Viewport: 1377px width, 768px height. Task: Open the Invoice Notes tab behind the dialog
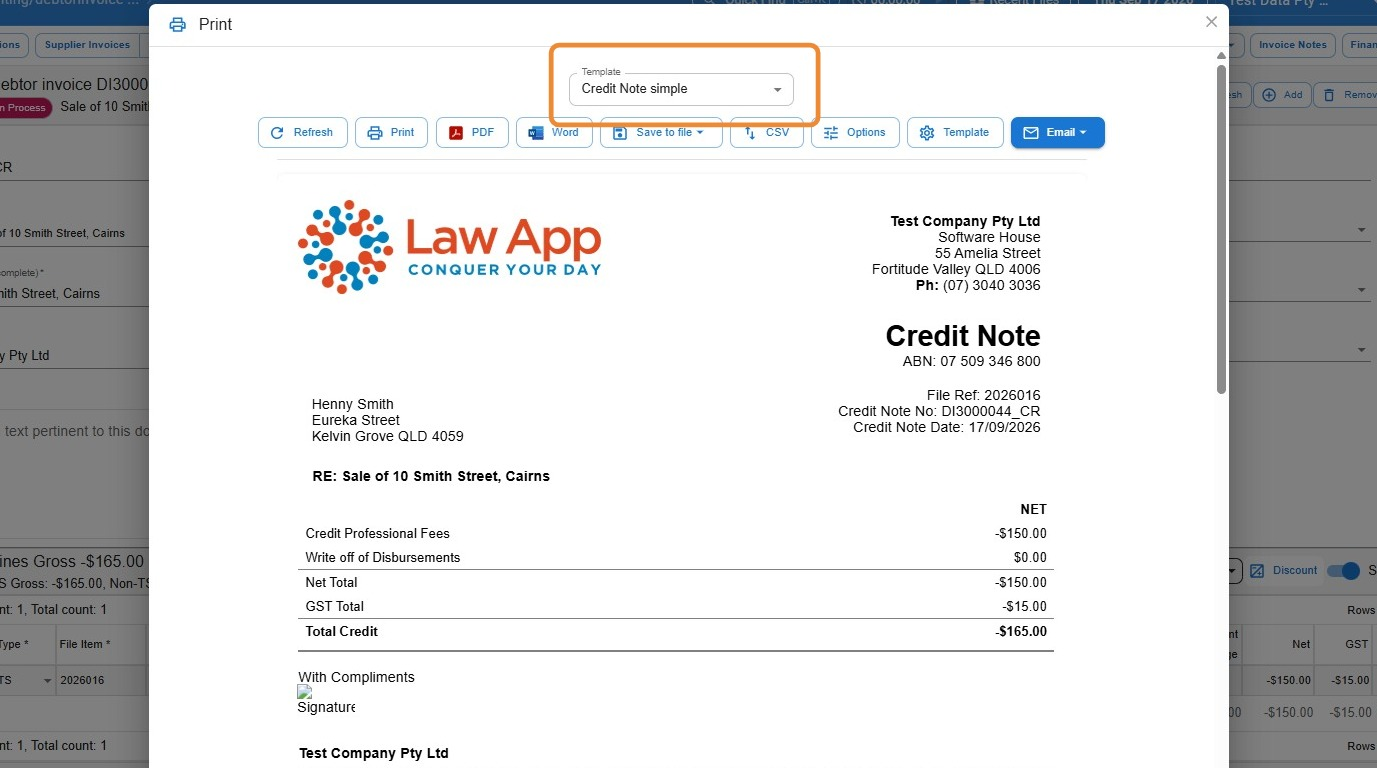[1292, 45]
